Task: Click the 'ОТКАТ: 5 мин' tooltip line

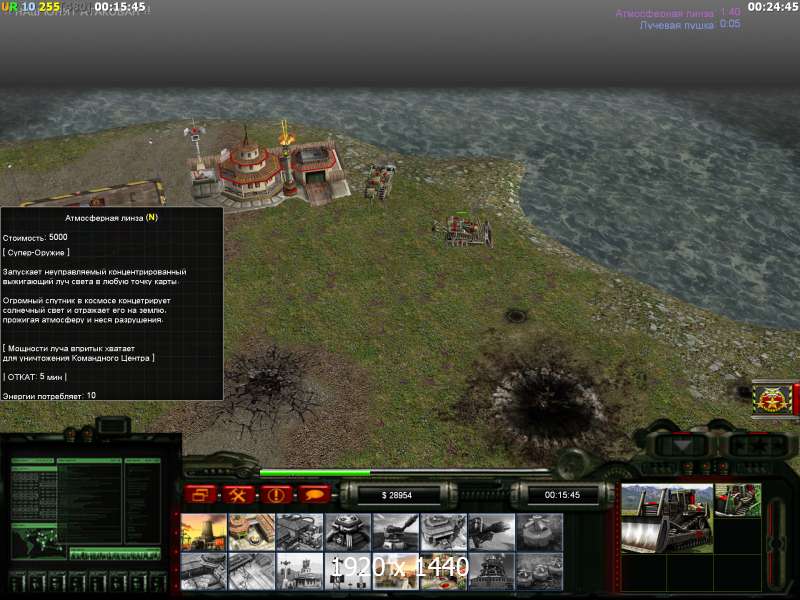Action: 35,377
